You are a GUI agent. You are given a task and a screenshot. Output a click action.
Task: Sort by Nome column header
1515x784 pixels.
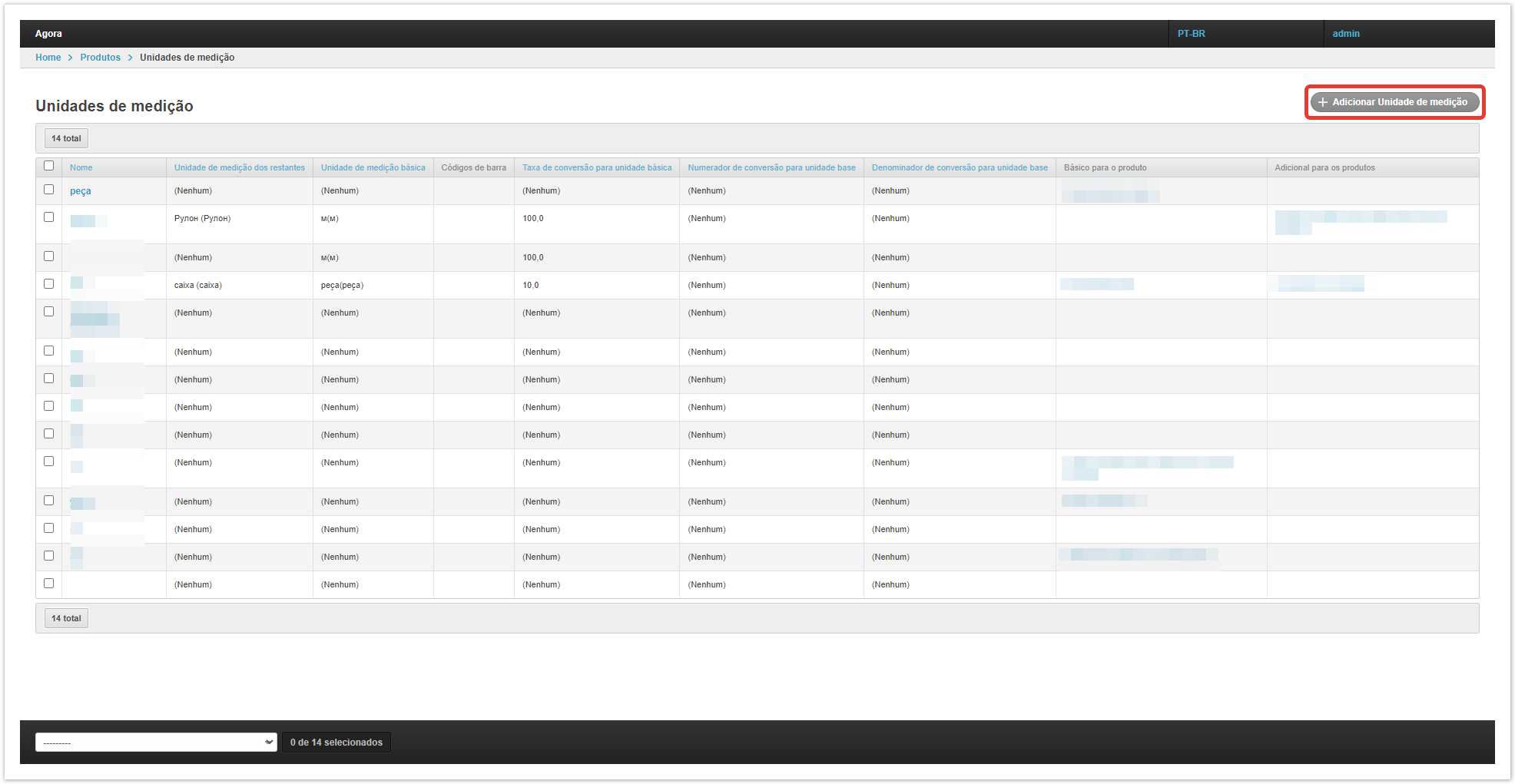(81, 167)
